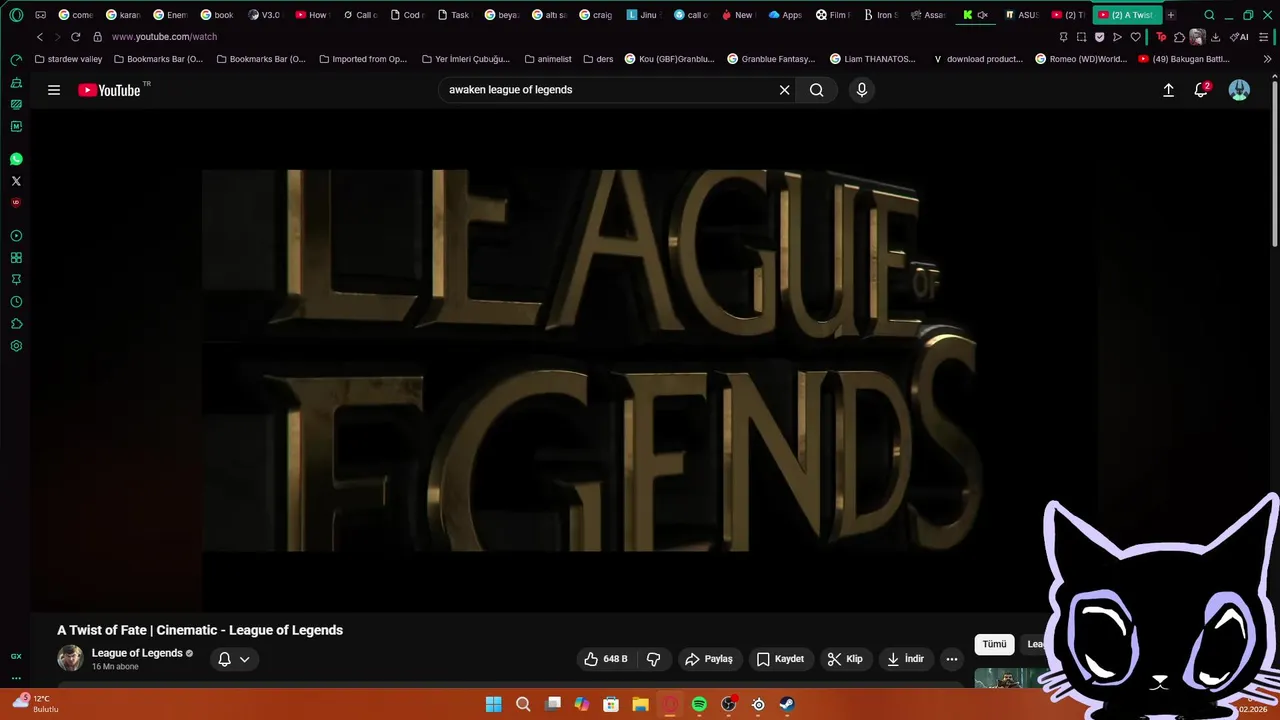Switch to the 'How' YouTube tab
Screen dimensions: 1280x720
pos(312,15)
